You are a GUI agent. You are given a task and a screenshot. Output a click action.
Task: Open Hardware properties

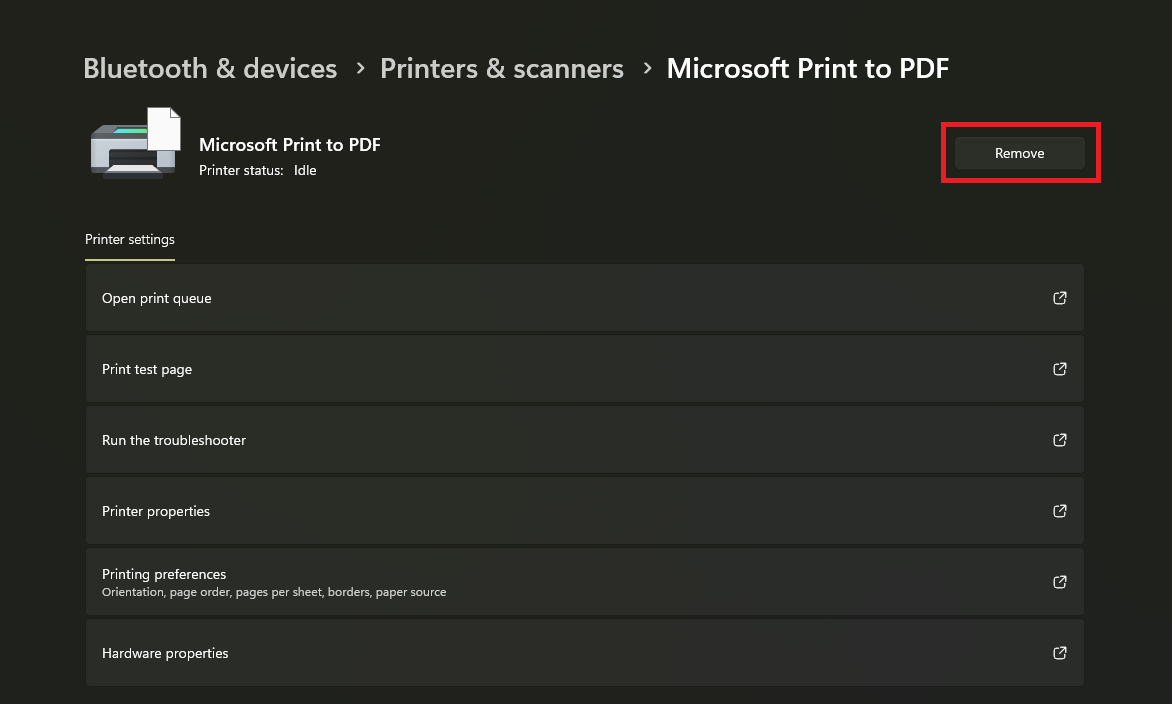point(585,652)
